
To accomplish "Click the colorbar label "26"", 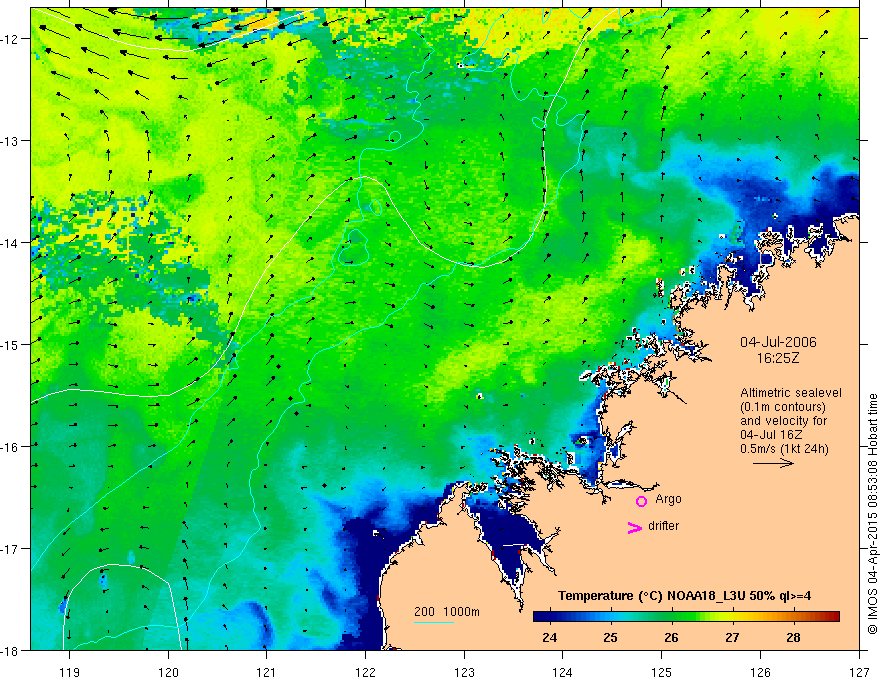I will click(x=671, y=637).
